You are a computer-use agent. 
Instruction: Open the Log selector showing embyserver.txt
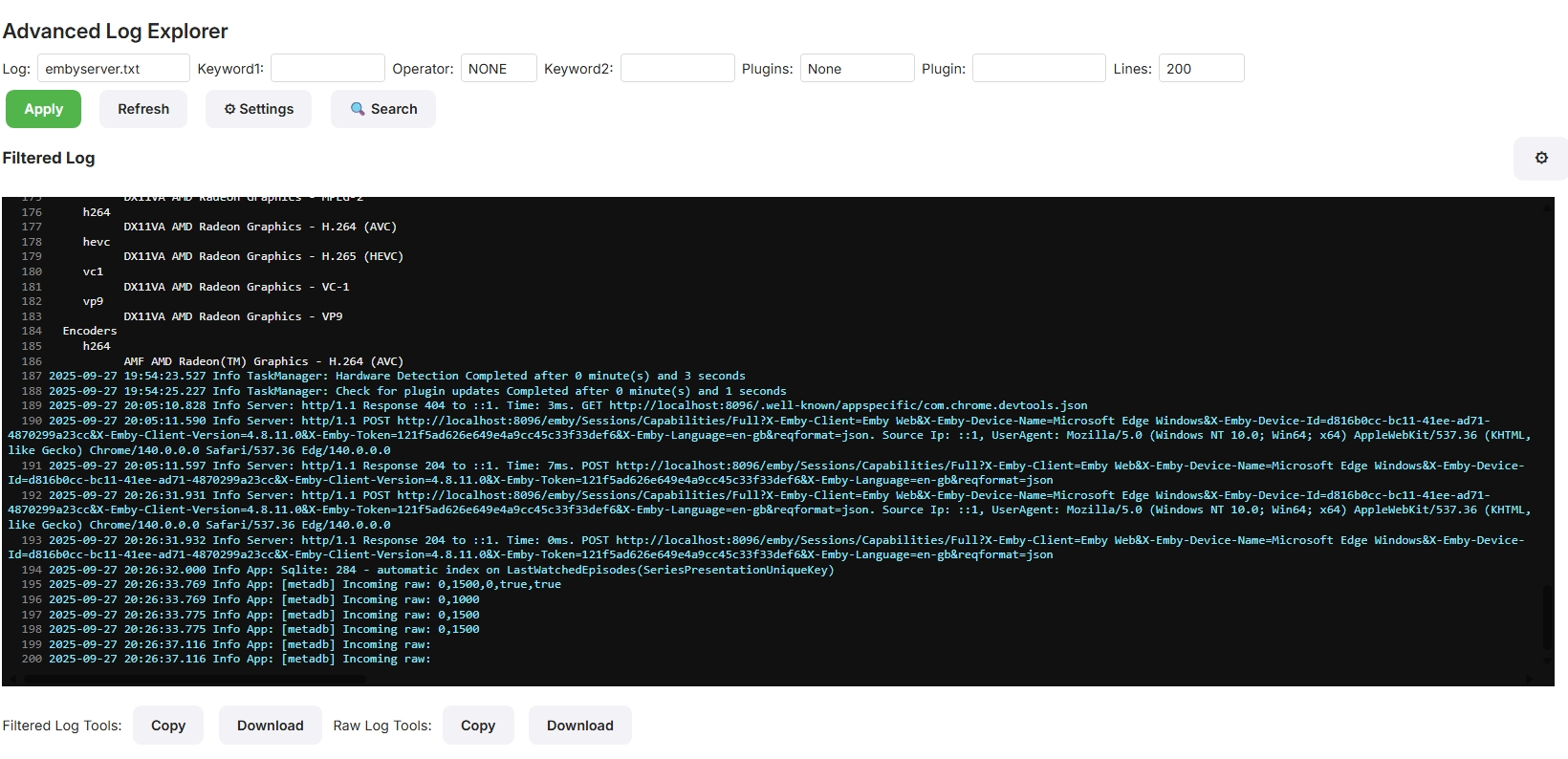pos(113,69)
